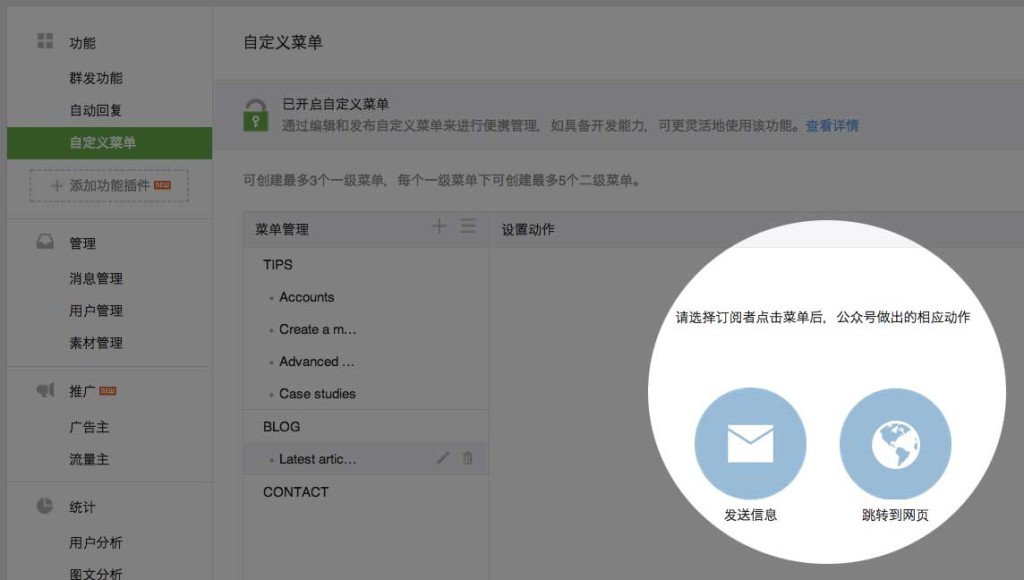
Task: Go to 自动回复 in the sidebar
Action: [x=96, y=110]
